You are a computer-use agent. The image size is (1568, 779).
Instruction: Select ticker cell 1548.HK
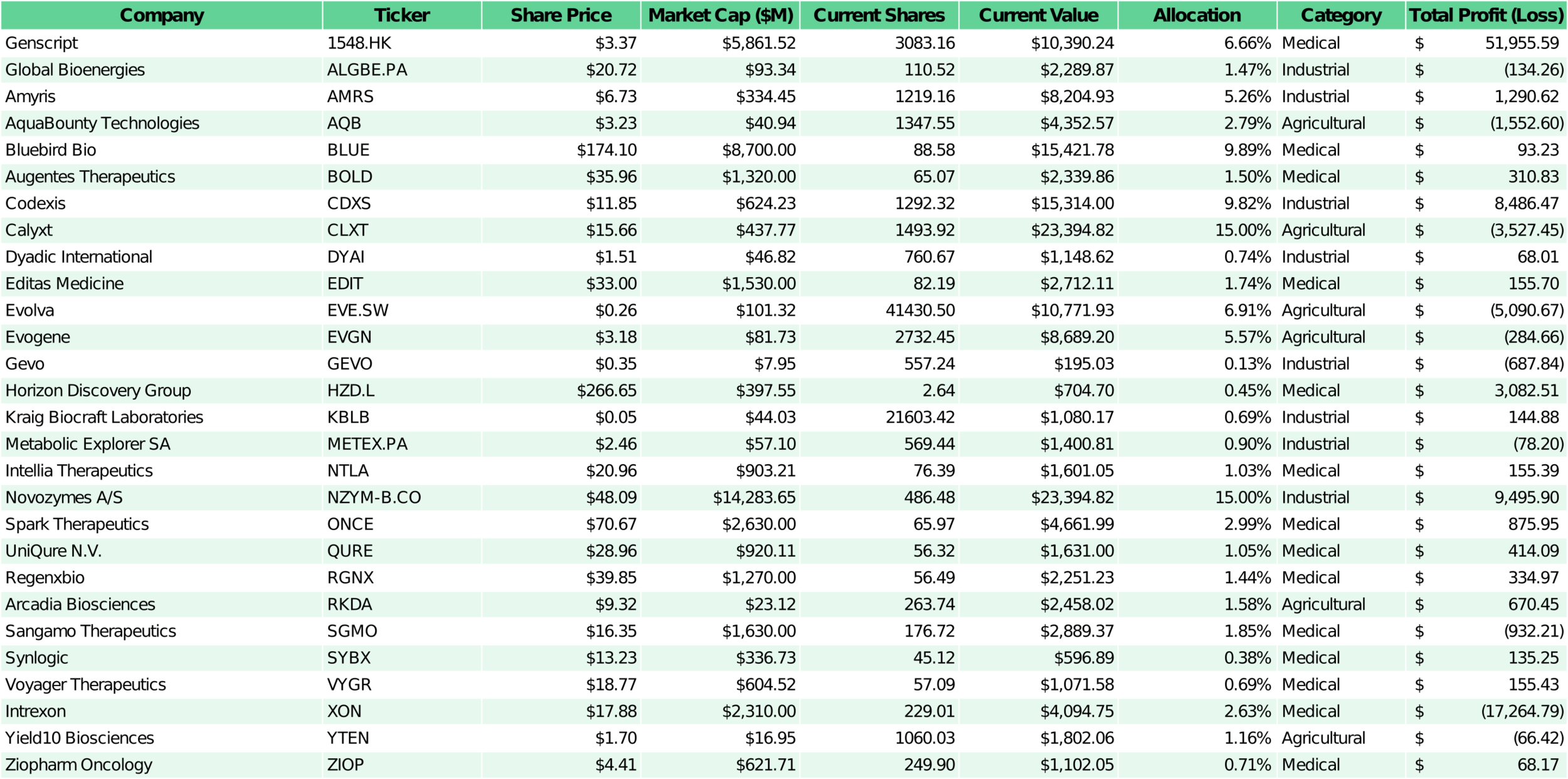point(402,43)
